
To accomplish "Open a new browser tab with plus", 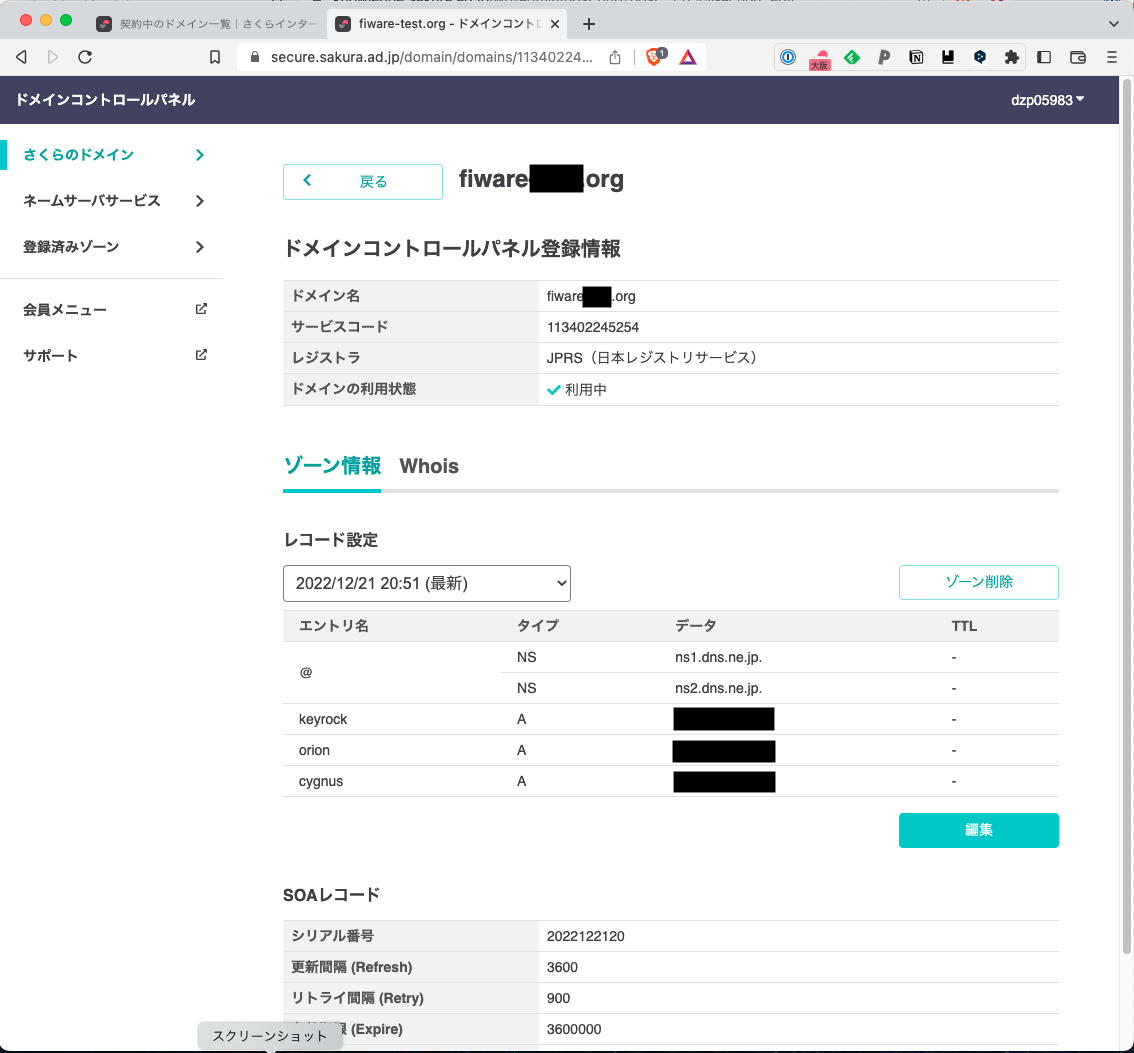I will (x=589, y=24).
